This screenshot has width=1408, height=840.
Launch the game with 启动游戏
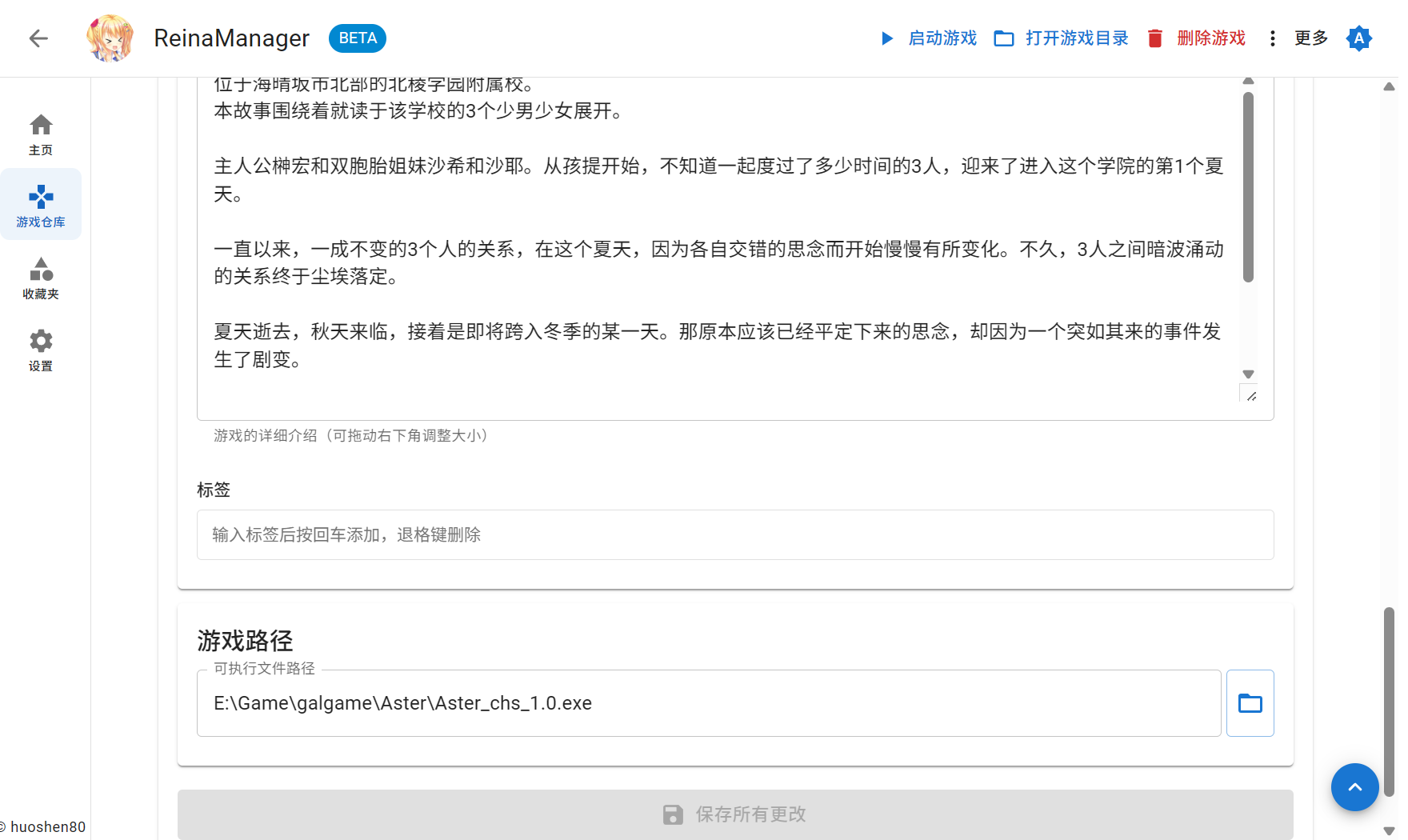point(929,38)
